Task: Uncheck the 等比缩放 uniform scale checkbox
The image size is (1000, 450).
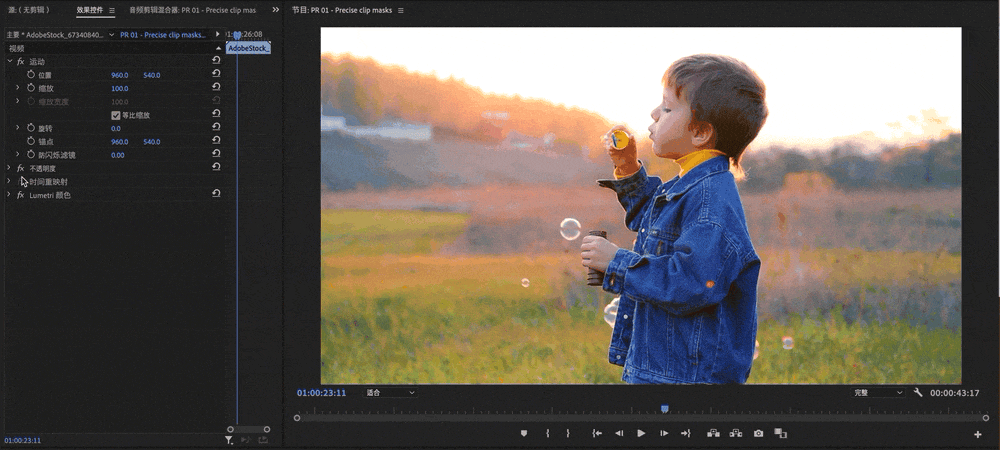Action: pyautogui.click(x=115, y=115)
